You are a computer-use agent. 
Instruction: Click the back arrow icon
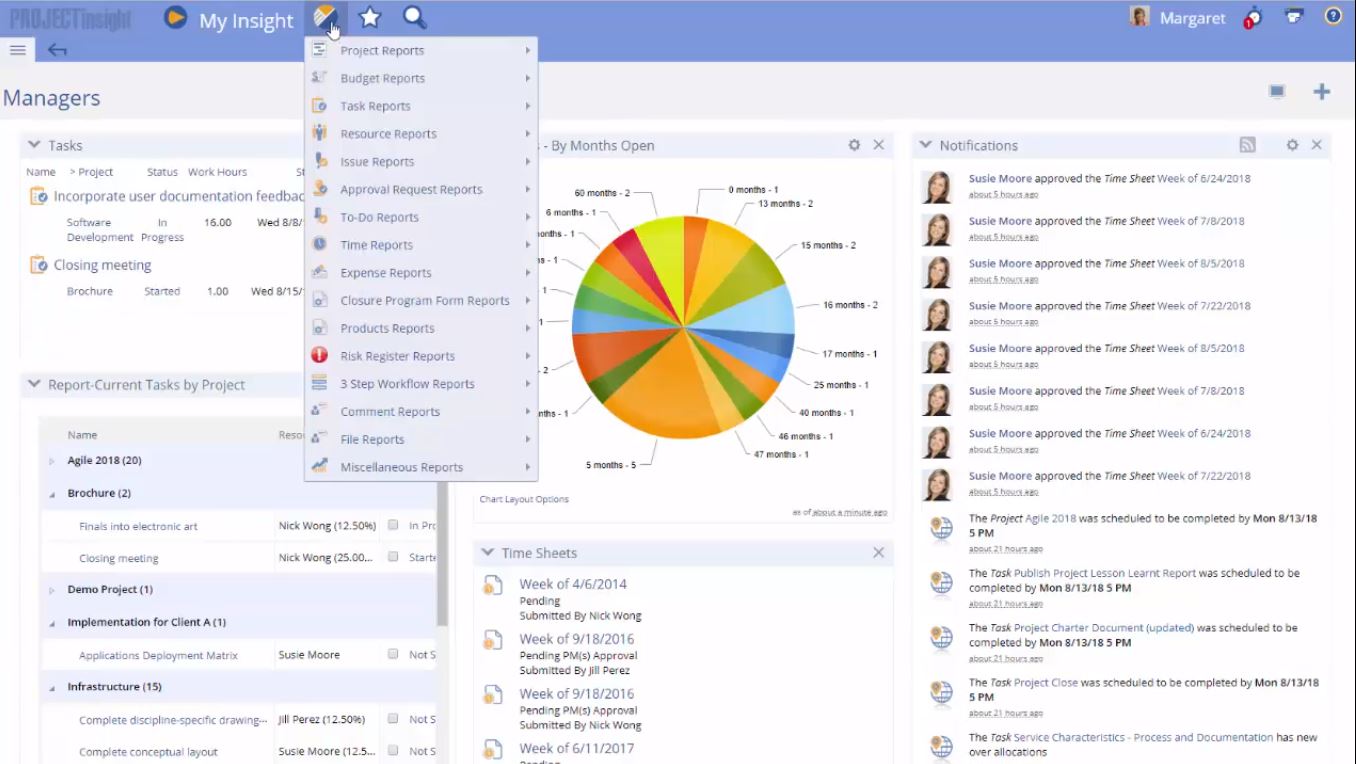tap(57, 50)
